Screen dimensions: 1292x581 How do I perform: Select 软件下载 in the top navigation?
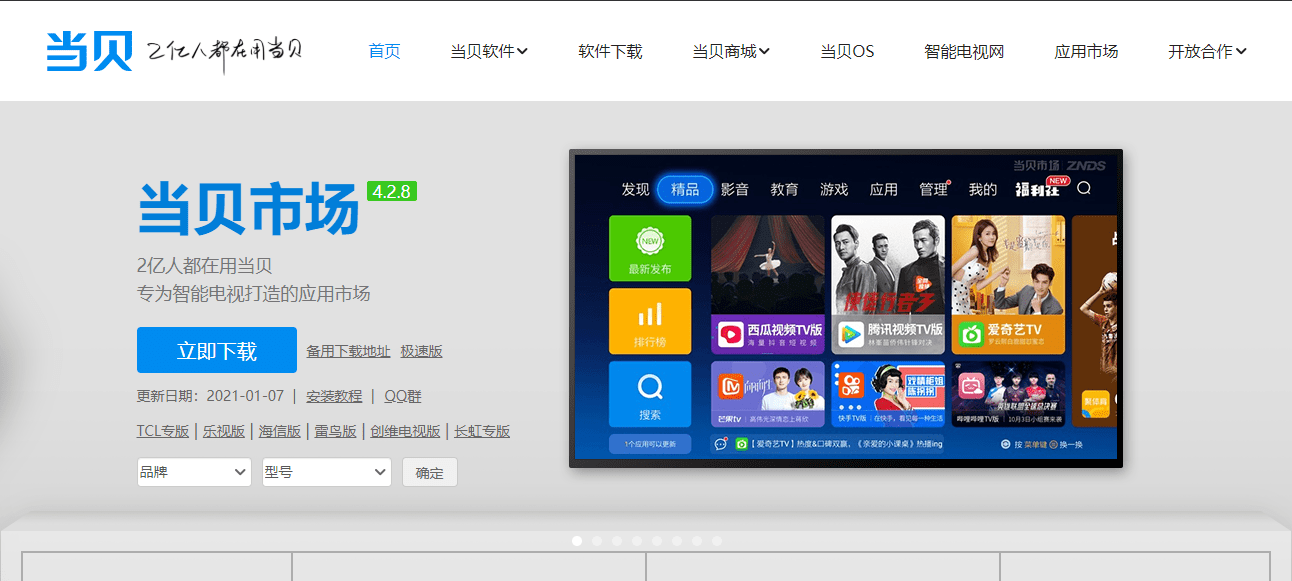point(610,50)
